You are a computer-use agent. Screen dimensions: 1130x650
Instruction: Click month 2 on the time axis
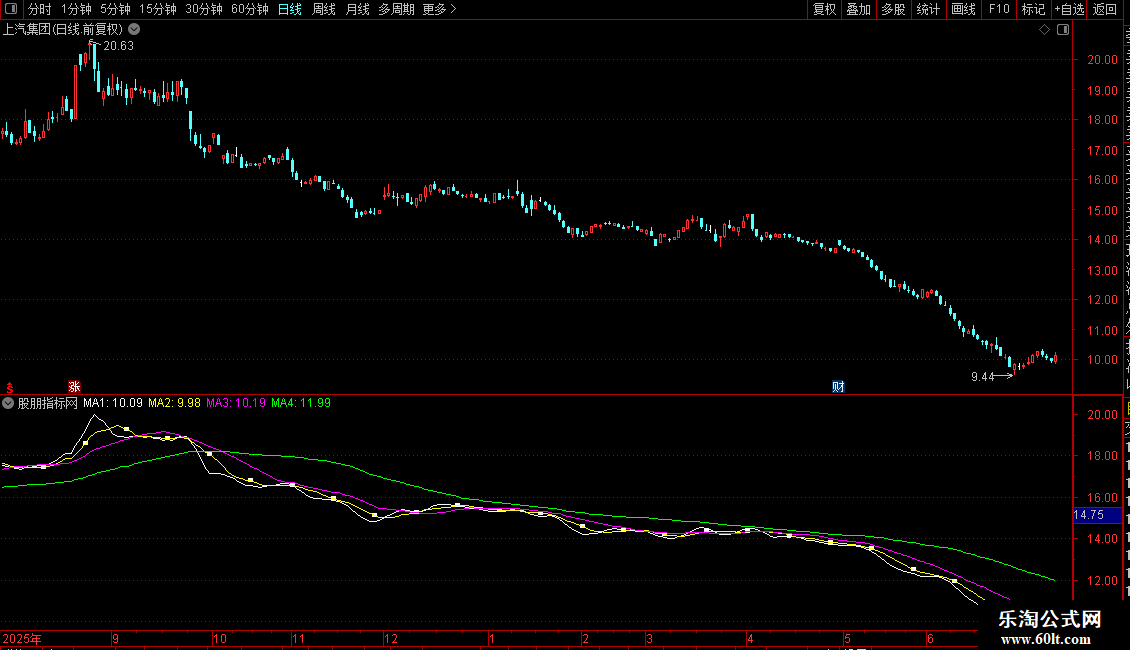pyautogui.click(x=585, y=639)
